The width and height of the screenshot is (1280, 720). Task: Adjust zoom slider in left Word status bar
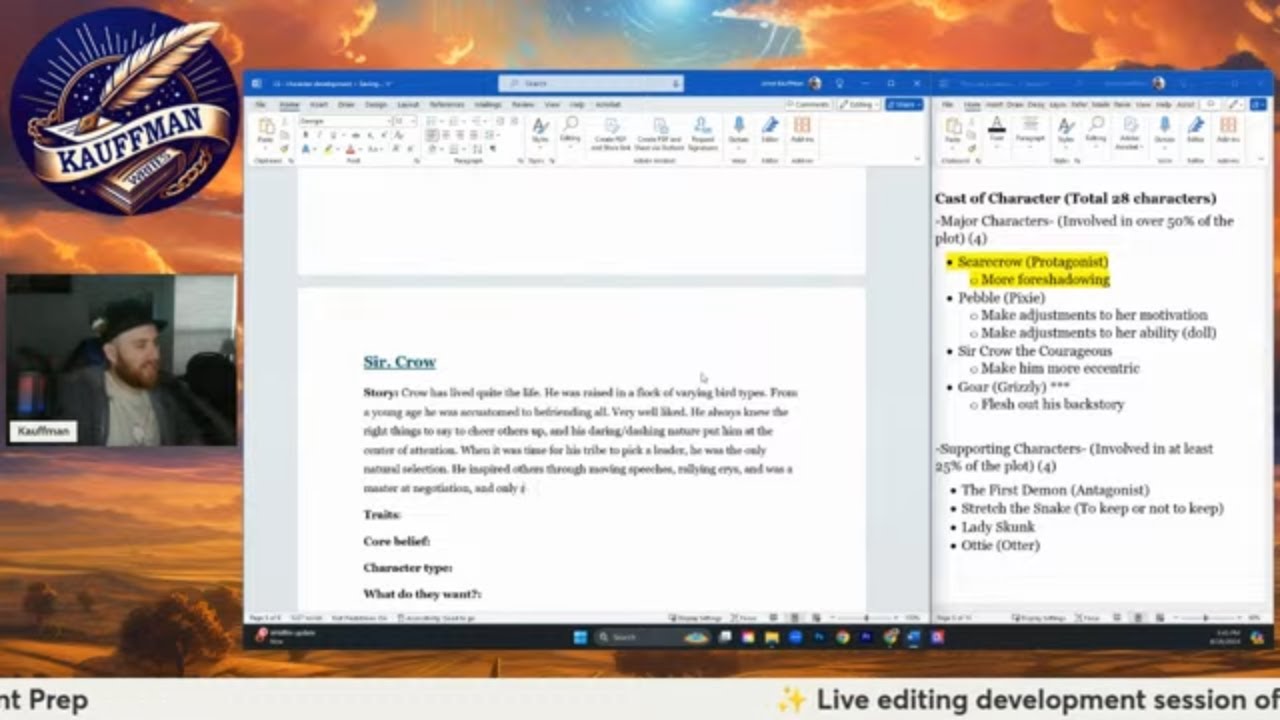click(x=865, y=618)
